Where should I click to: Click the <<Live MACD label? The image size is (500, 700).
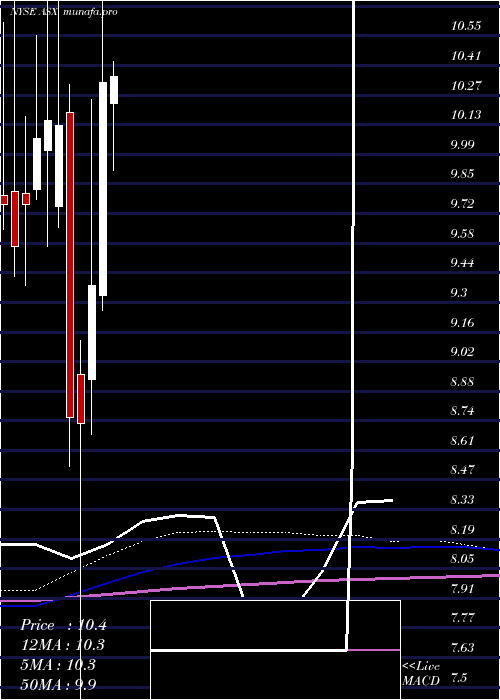click(x=421, y=673)
